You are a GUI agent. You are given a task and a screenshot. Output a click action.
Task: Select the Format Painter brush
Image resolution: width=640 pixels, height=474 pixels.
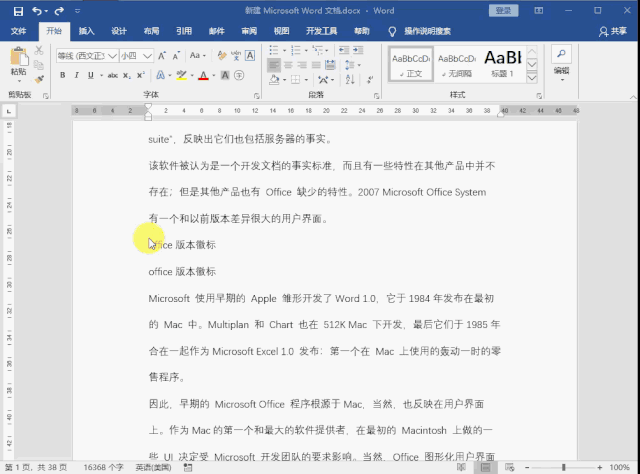click(x=39, y=79)
